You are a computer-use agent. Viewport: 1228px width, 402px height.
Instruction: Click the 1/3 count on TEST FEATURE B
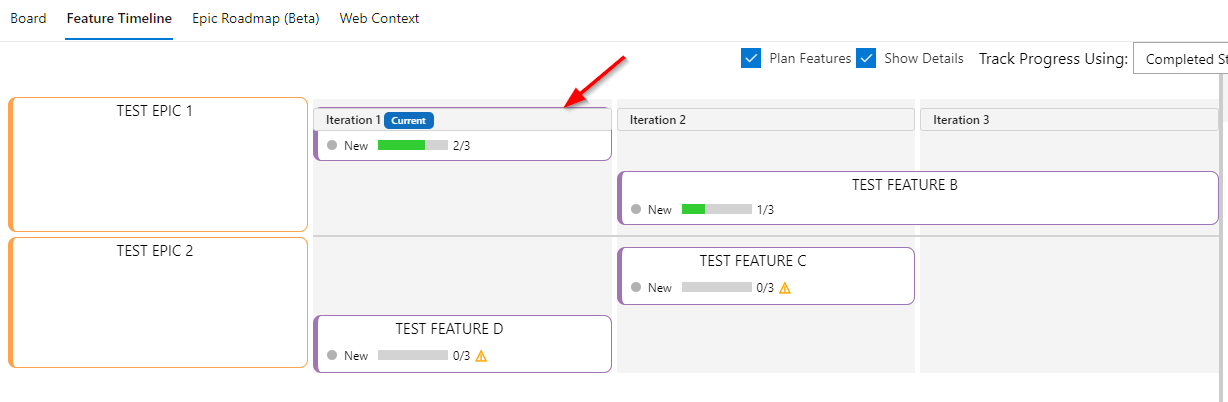pyautogui.click(x=765, y=210)
